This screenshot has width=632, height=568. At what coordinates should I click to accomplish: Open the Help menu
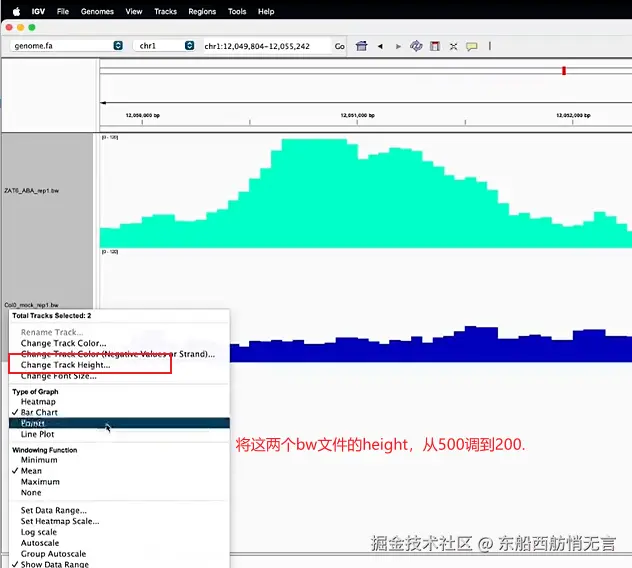click(x=266, y=11)
